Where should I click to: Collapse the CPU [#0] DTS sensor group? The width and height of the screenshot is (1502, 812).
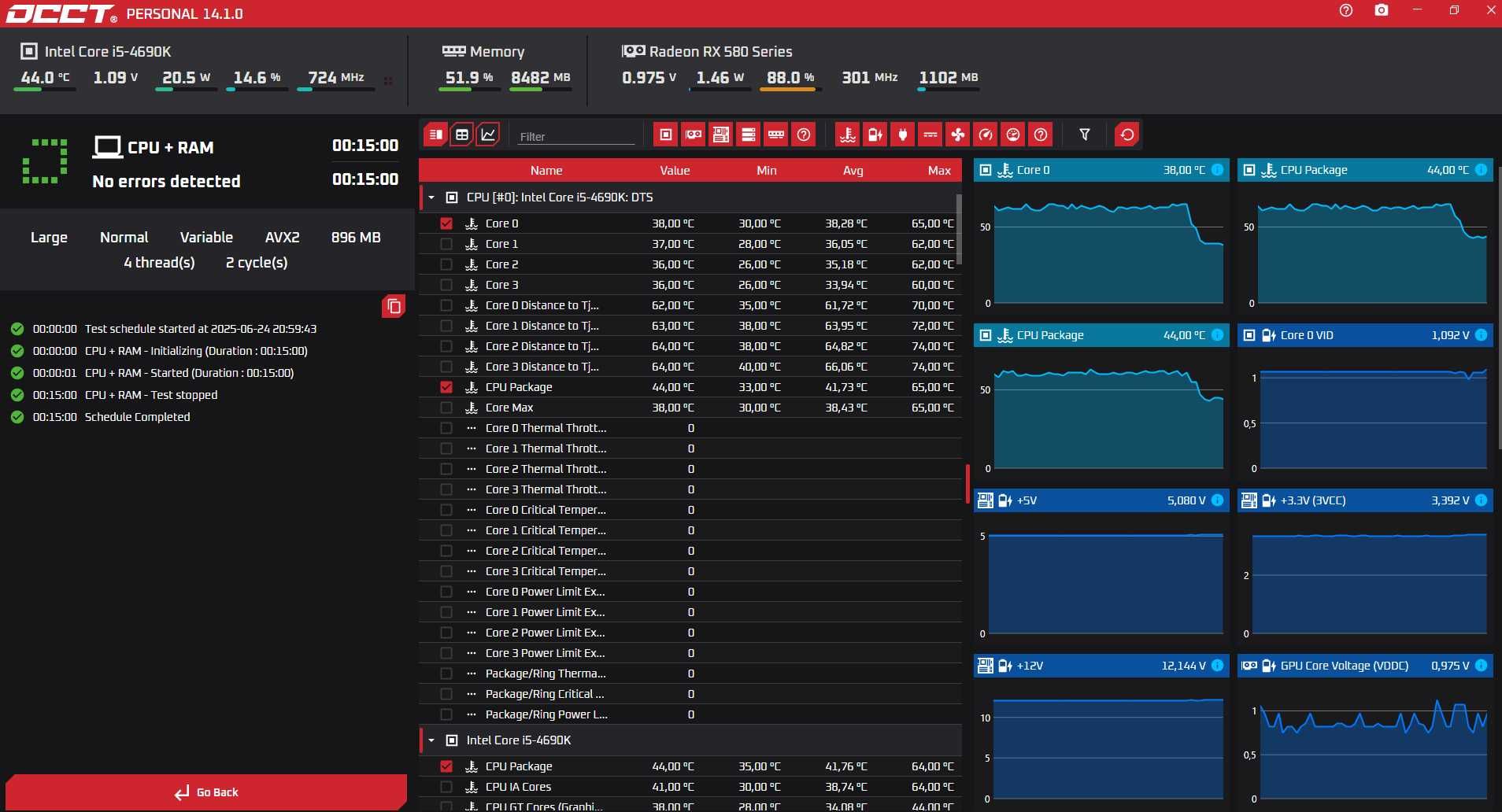pyautogui.click(x=431, y=197)
